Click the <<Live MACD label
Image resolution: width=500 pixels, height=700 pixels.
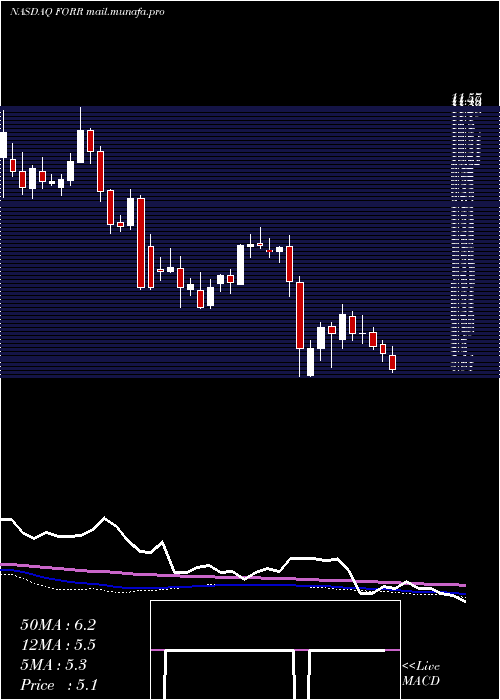tap(421, 674)
